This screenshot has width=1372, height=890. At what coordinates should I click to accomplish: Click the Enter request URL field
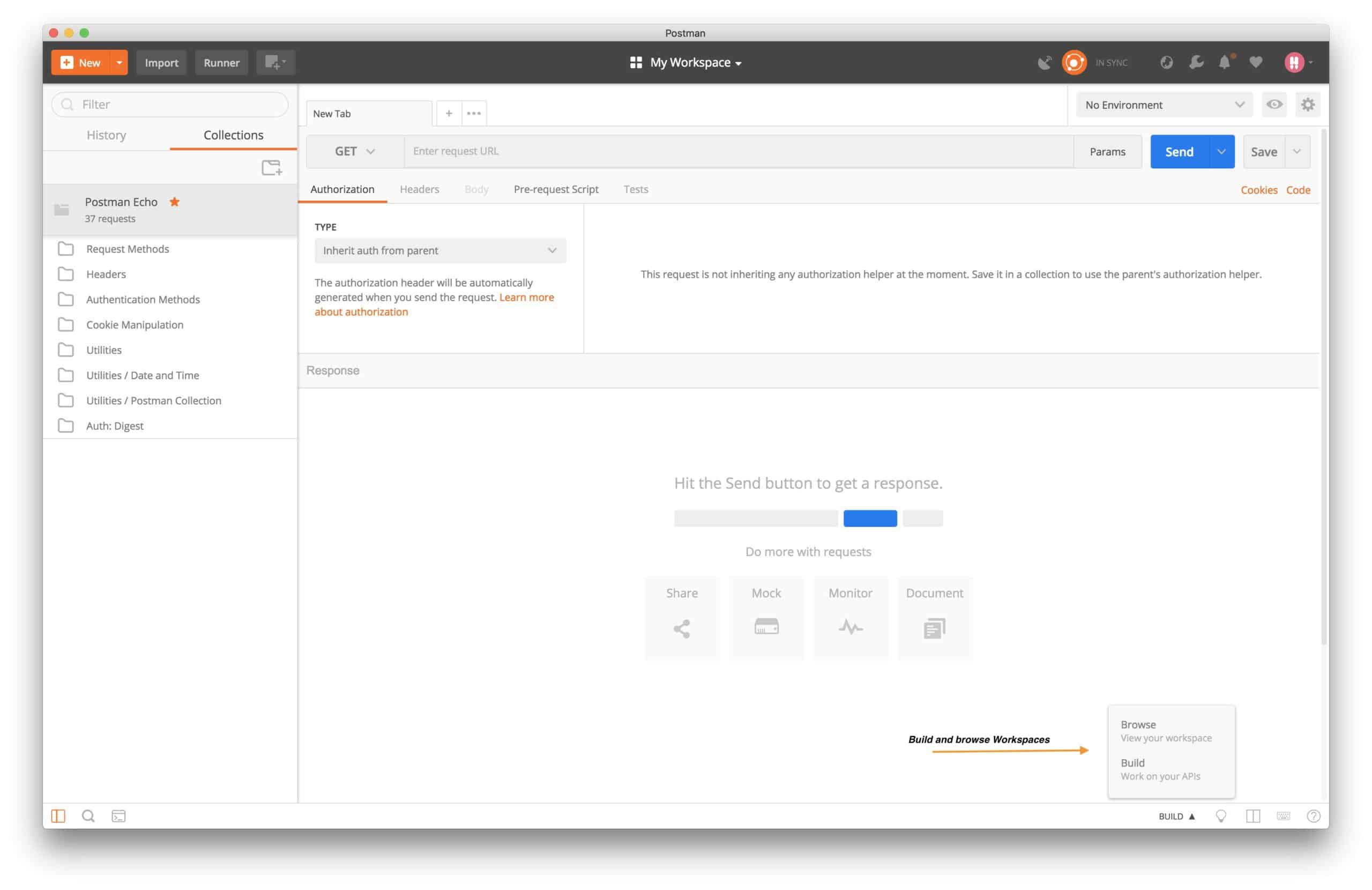pos(739,151)
